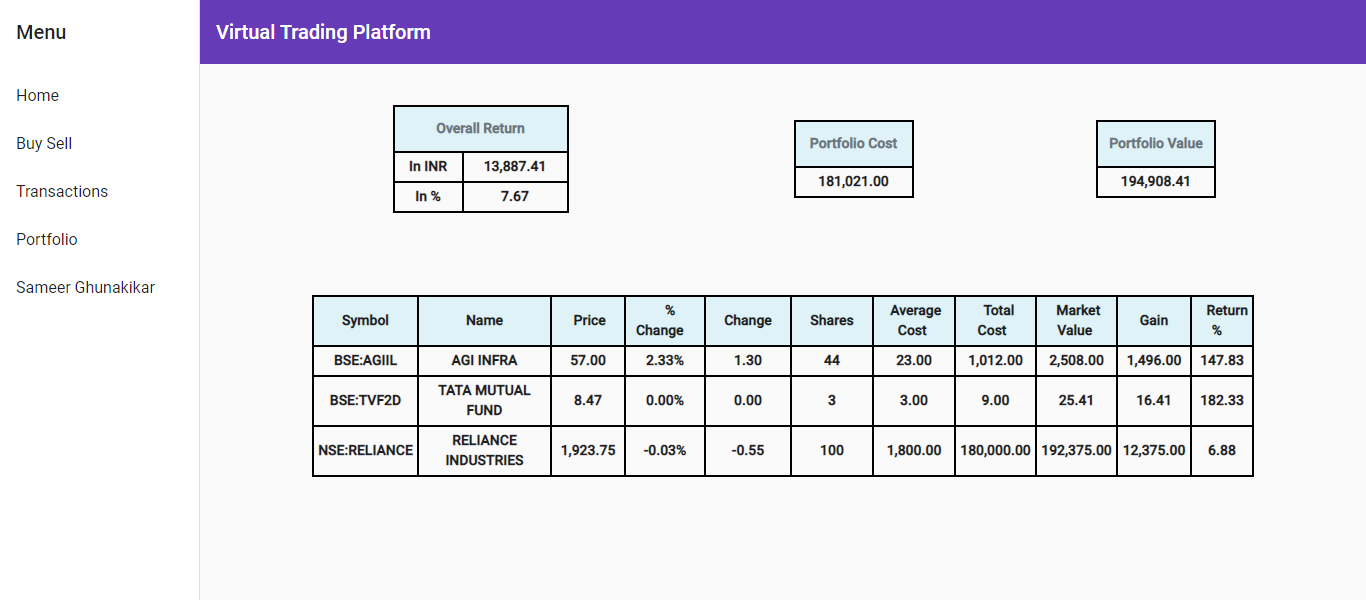Screen dimensions: 1366x600
Task: Sort by the Return % column header
Action: tap(1221, 320)
